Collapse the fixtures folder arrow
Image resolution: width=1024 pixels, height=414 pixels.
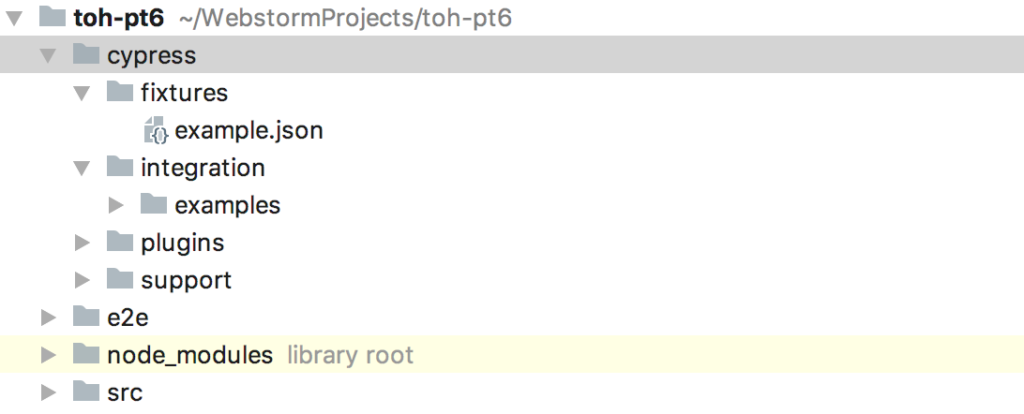(82, 93)
